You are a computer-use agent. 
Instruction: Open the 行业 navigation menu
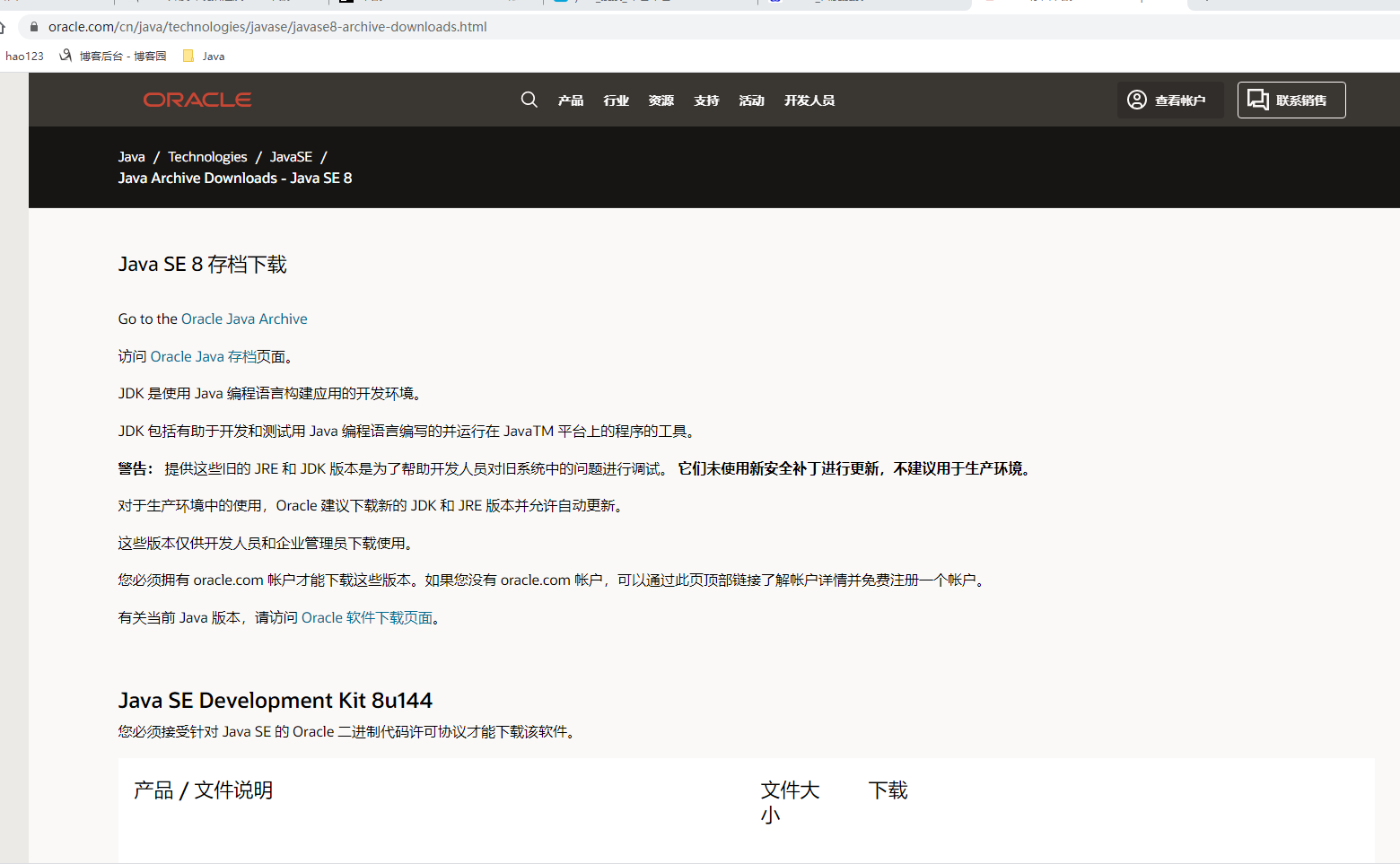617,100
